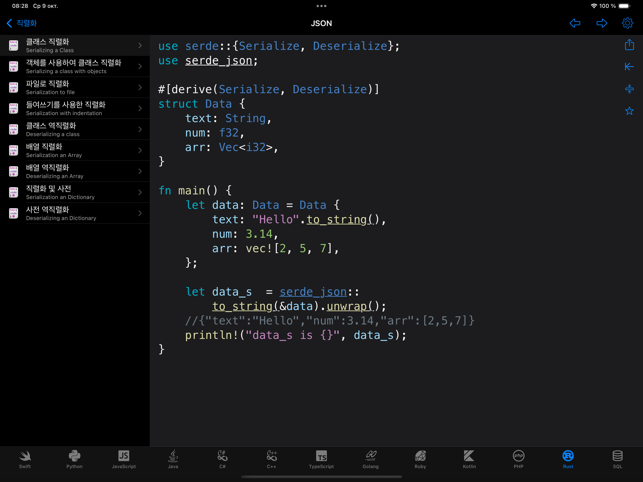This screenshot has height=482, width=643.
Task: Tap chevron on Deserializing an Dictionary row
Action: [140, 213]
